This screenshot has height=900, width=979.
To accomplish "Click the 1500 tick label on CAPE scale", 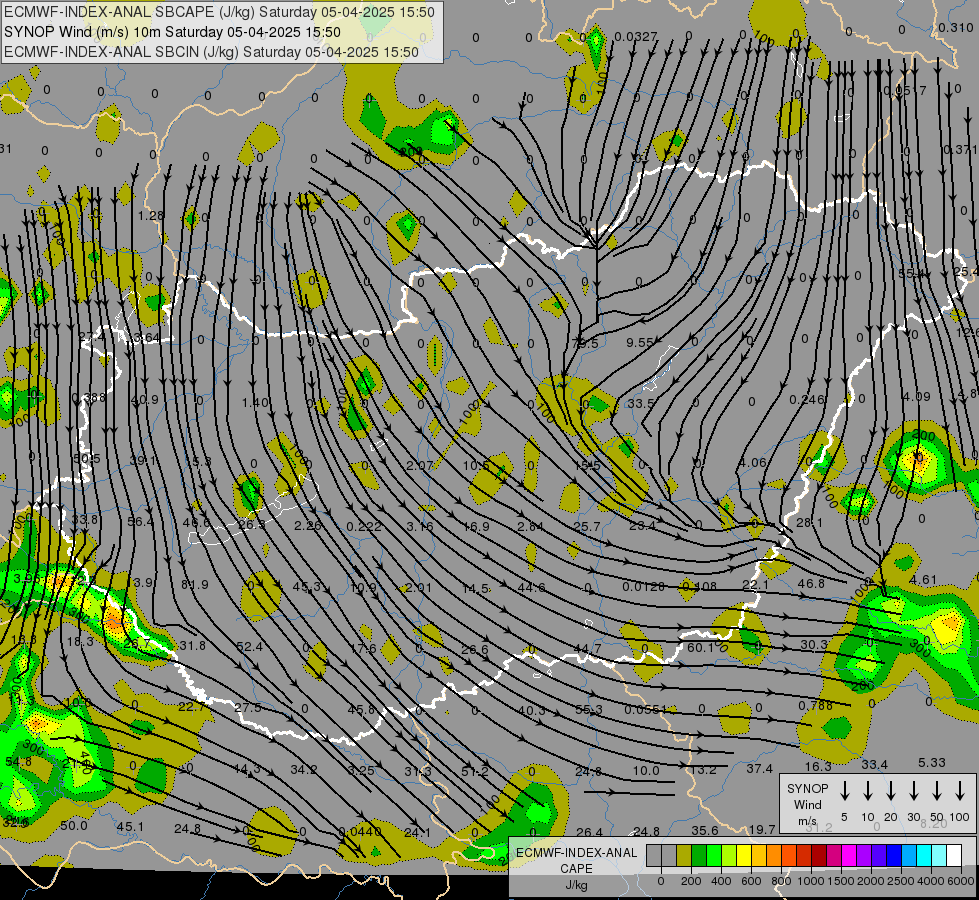I will pos(840,881).
